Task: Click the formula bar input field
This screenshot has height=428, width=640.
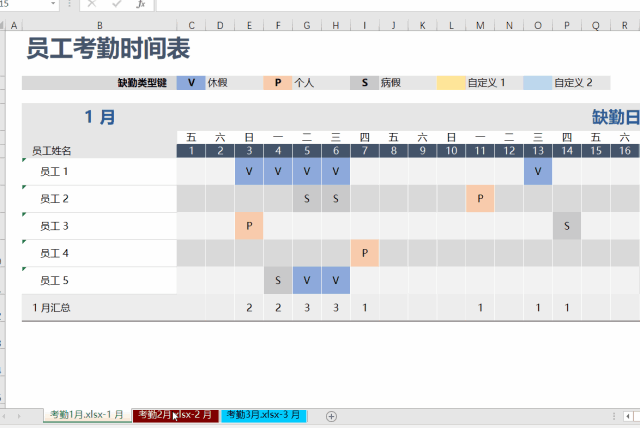Action: (x=398, y=4)
